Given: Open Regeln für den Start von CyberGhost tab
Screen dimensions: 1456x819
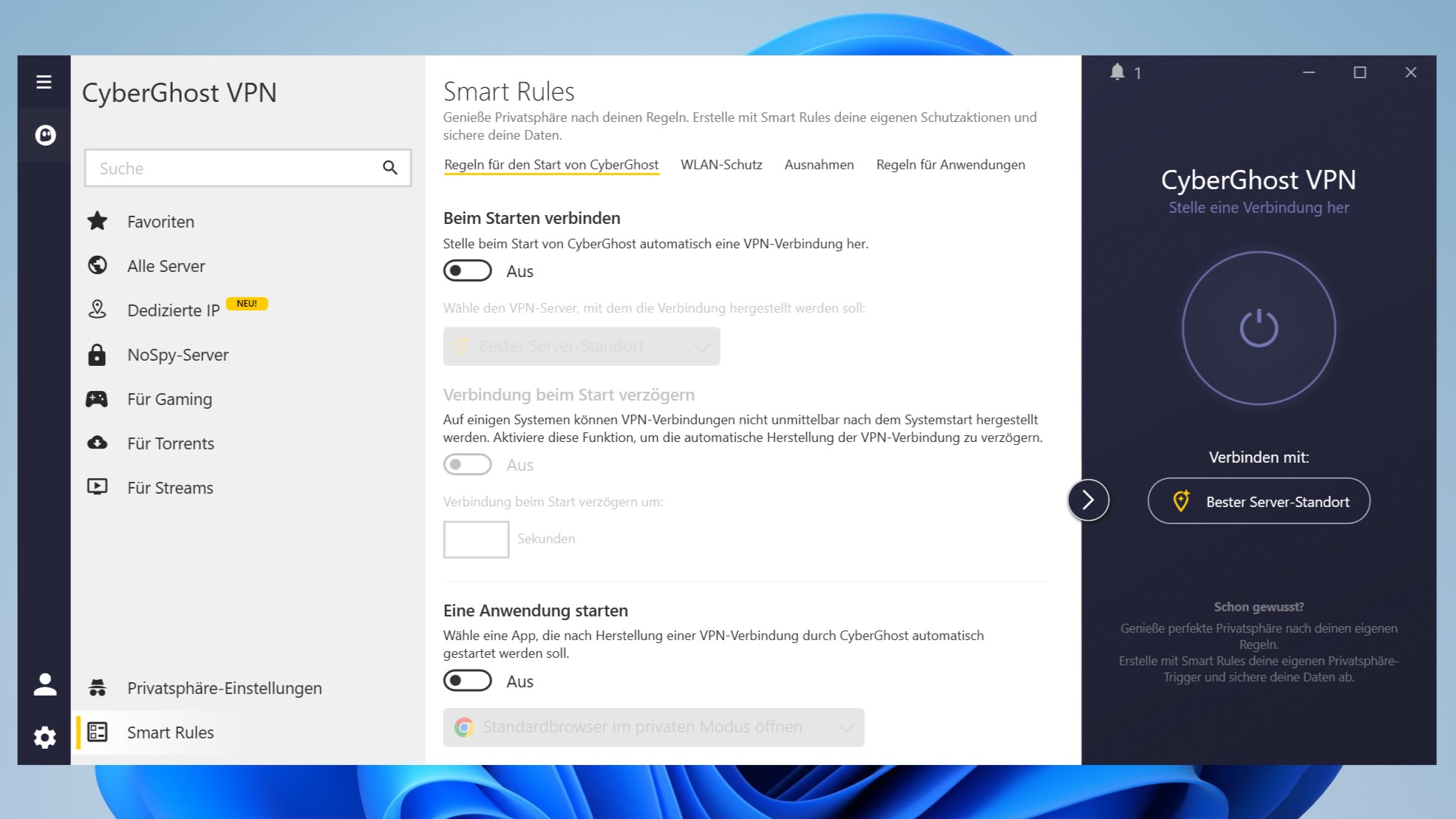Looking at the screenshot, I should pyautogui.click(x=551, y=165).
